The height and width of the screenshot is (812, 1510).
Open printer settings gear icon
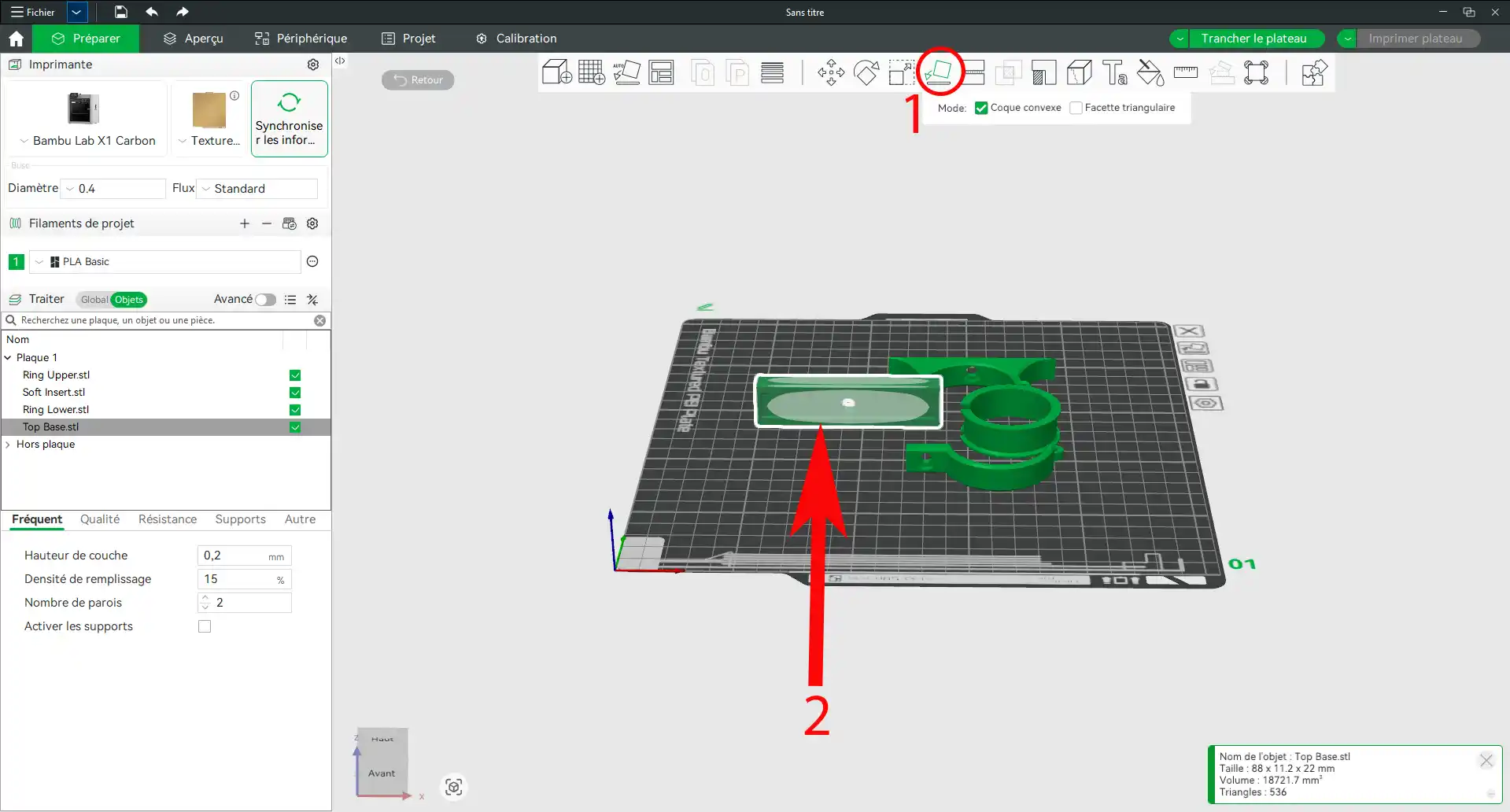pyautogui.click(x=313, y=65)
